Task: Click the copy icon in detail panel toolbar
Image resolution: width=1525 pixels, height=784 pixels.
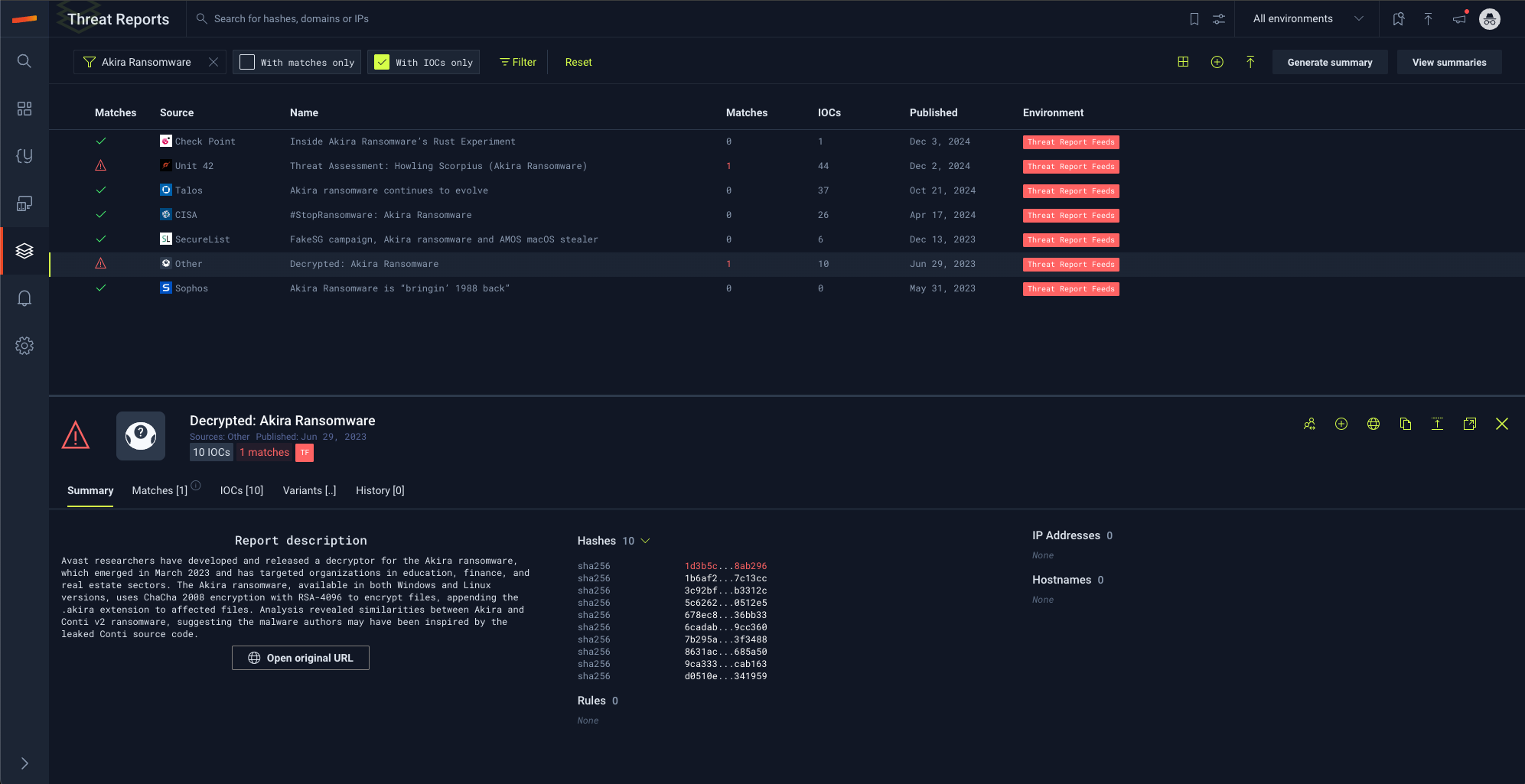Action: [1406, 424]
